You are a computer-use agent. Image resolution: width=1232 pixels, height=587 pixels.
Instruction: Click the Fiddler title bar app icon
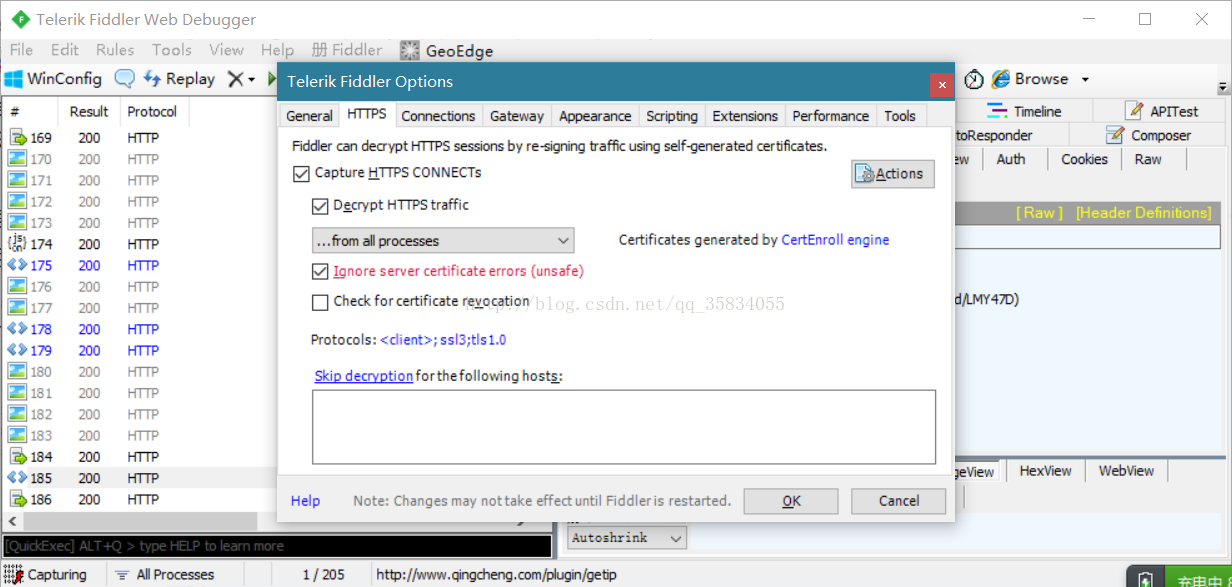(x=20, y=19)
